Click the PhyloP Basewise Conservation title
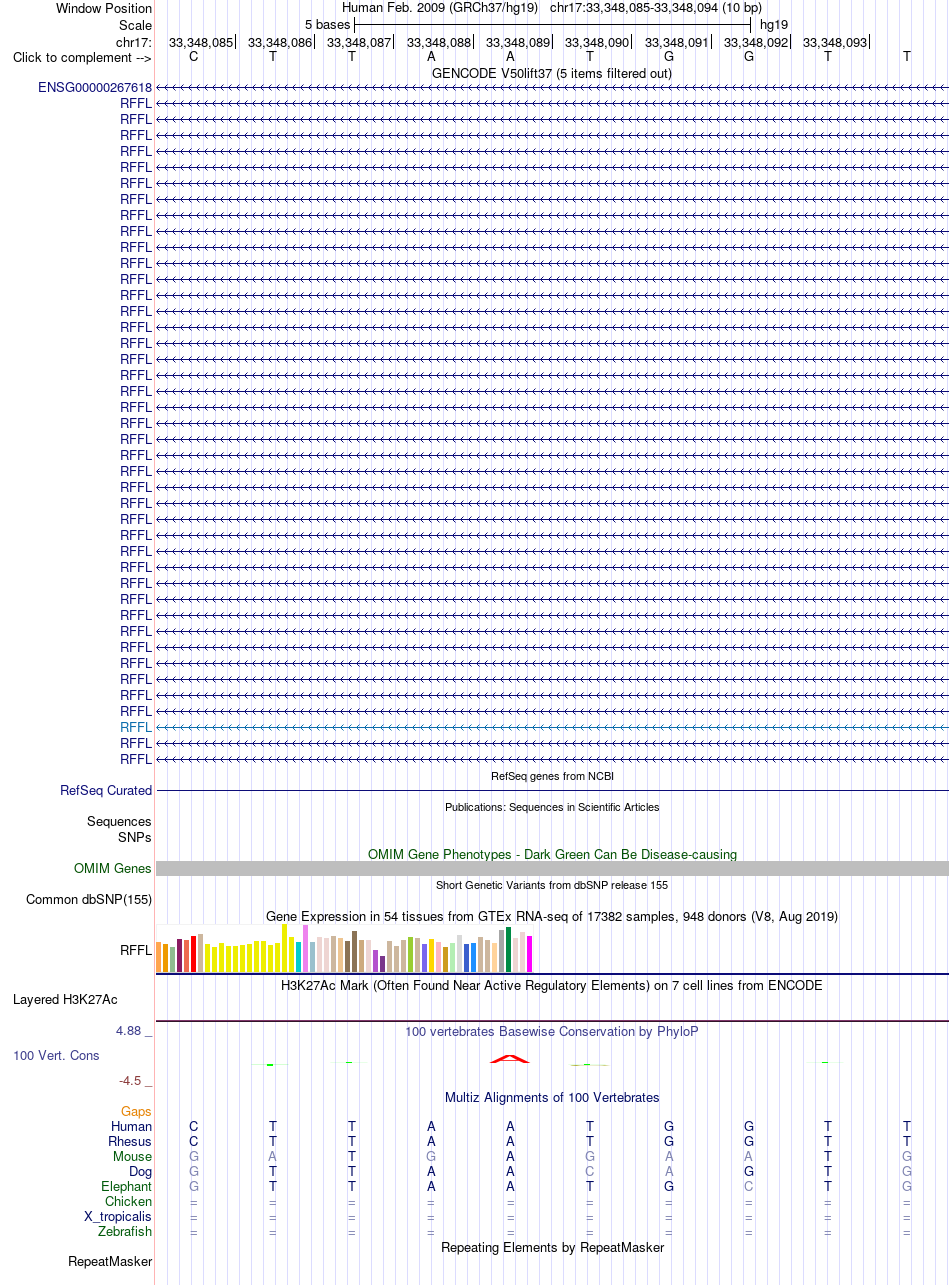Viewport: 950px width, 1285px height. coord(552,1031)
